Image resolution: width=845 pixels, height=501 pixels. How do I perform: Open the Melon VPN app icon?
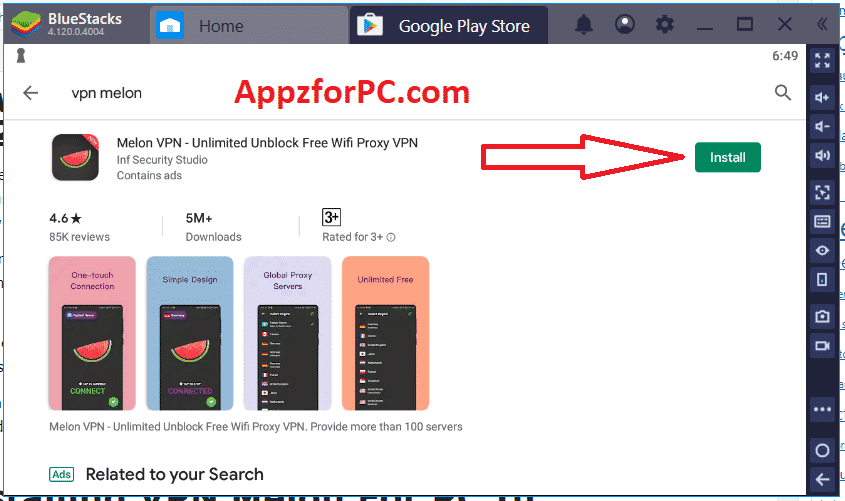point(75,157)
